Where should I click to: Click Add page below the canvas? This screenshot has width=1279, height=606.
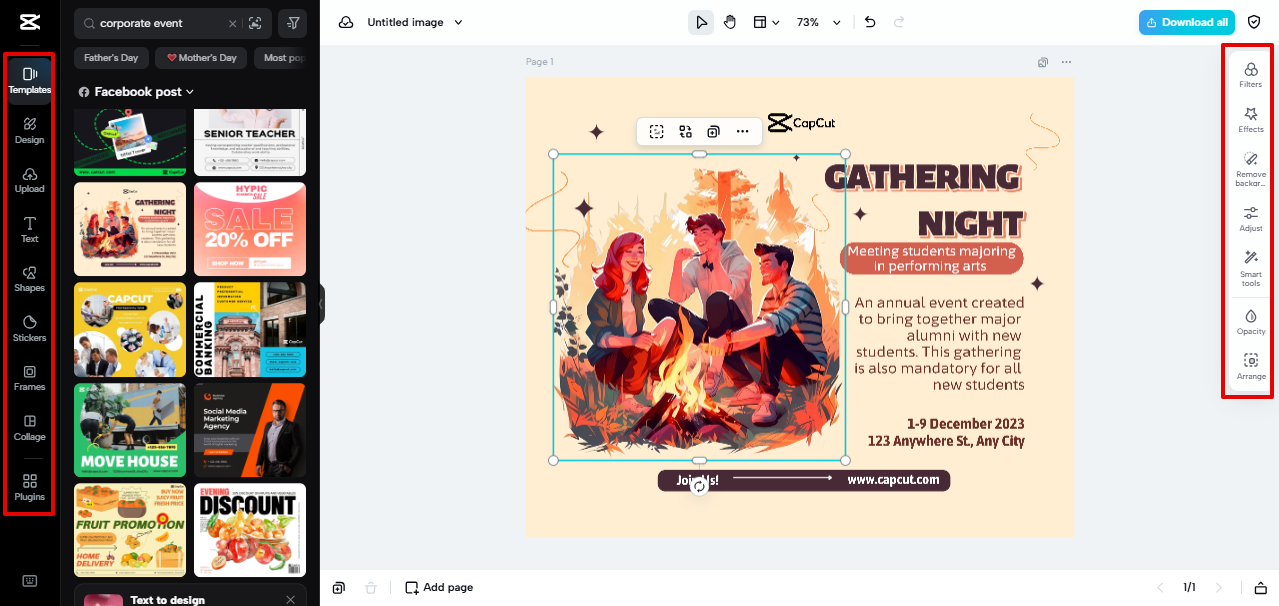438,587
